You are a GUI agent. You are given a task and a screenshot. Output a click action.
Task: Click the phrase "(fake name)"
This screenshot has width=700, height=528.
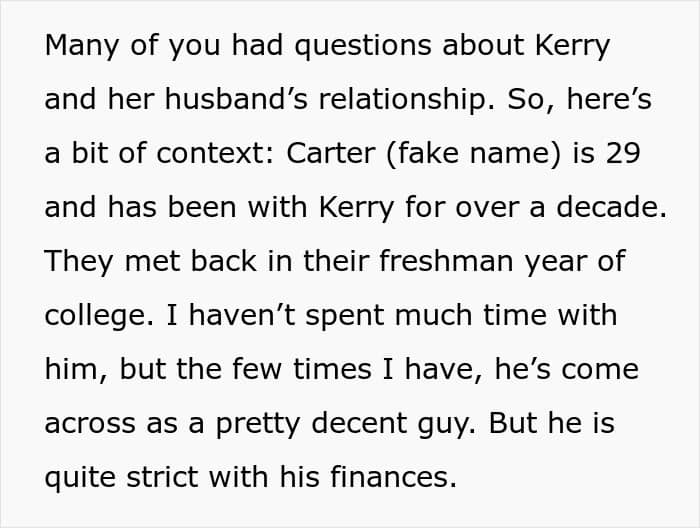coord(473,154)
